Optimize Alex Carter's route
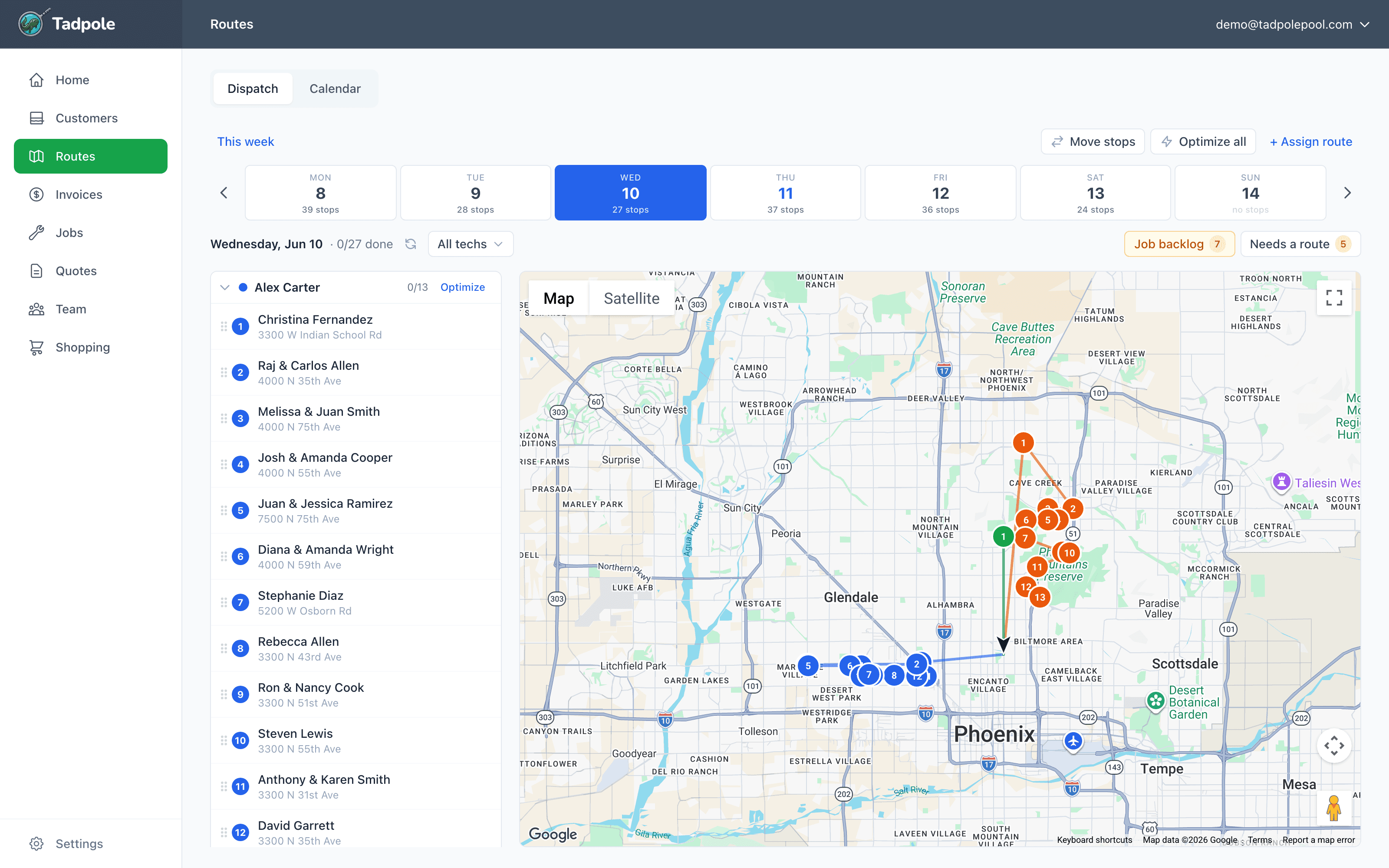1389x868 pixels. [x=463, y=288]
